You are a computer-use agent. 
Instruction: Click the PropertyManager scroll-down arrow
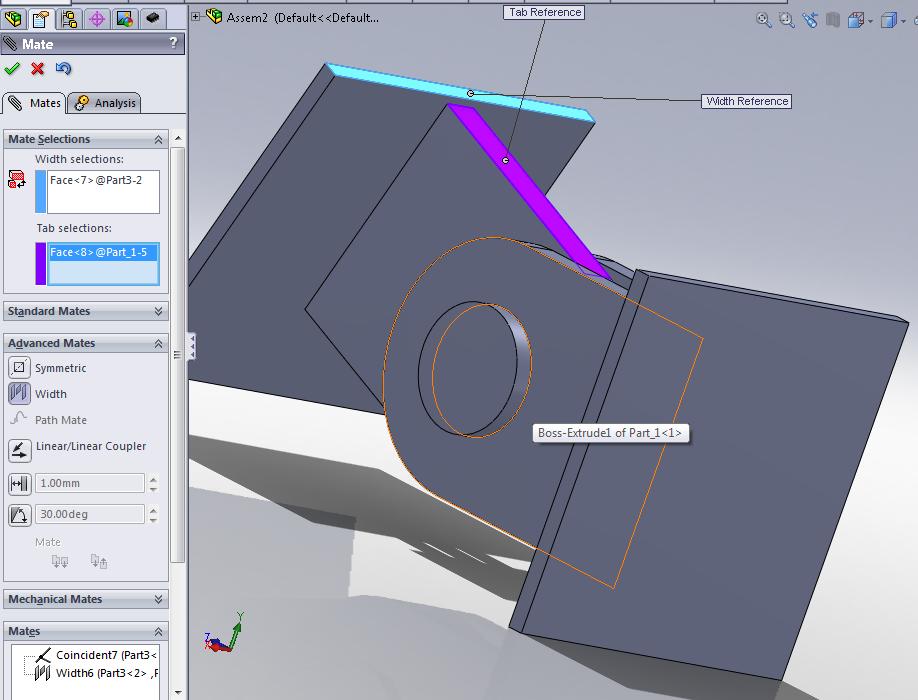pos(178,693)
